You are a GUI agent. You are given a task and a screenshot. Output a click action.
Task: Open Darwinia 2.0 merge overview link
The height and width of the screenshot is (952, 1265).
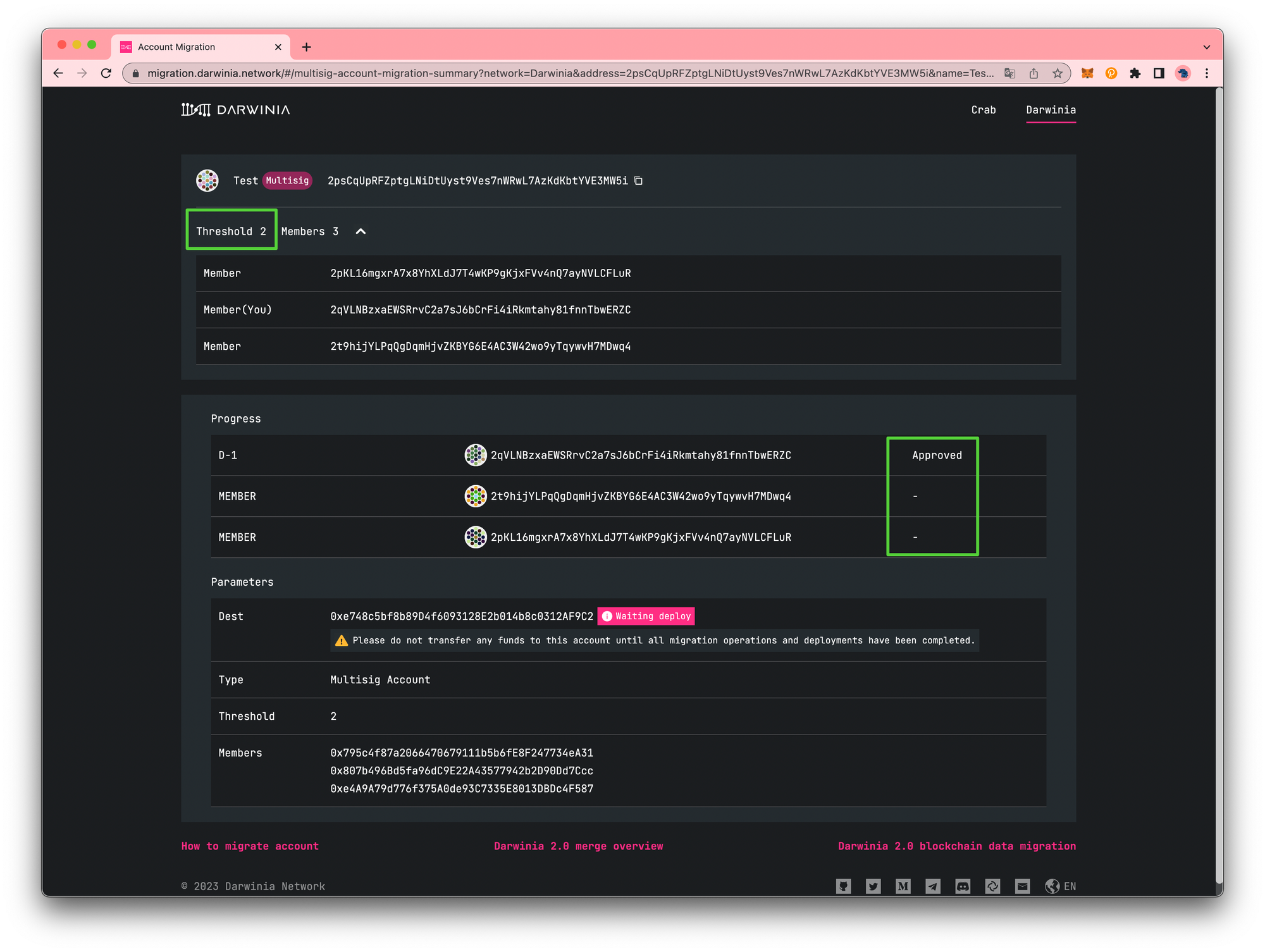click(x=578, y=846)
